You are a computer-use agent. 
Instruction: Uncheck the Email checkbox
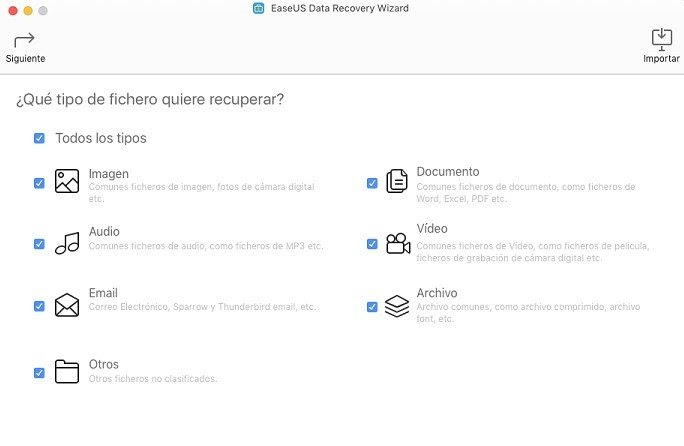coord(39,306)
